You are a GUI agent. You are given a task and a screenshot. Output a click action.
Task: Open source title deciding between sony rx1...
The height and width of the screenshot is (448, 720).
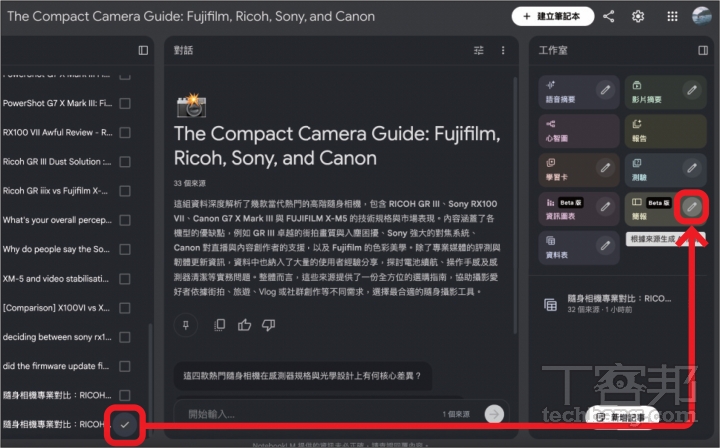click(57, 337)
